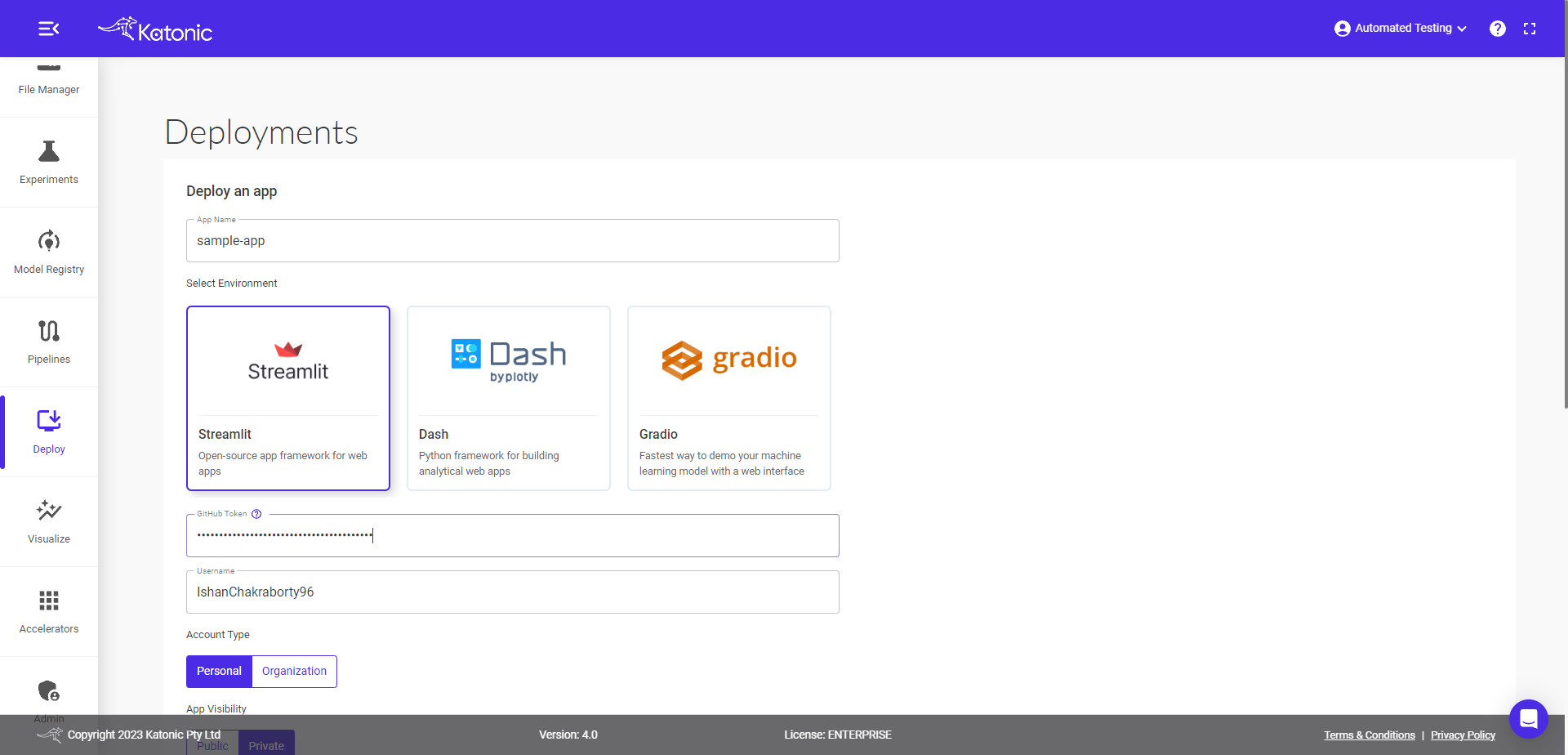Click 'Open-source app framework for web apps' description
This screenshot has height=755, width=1568.
click(283, 463)
